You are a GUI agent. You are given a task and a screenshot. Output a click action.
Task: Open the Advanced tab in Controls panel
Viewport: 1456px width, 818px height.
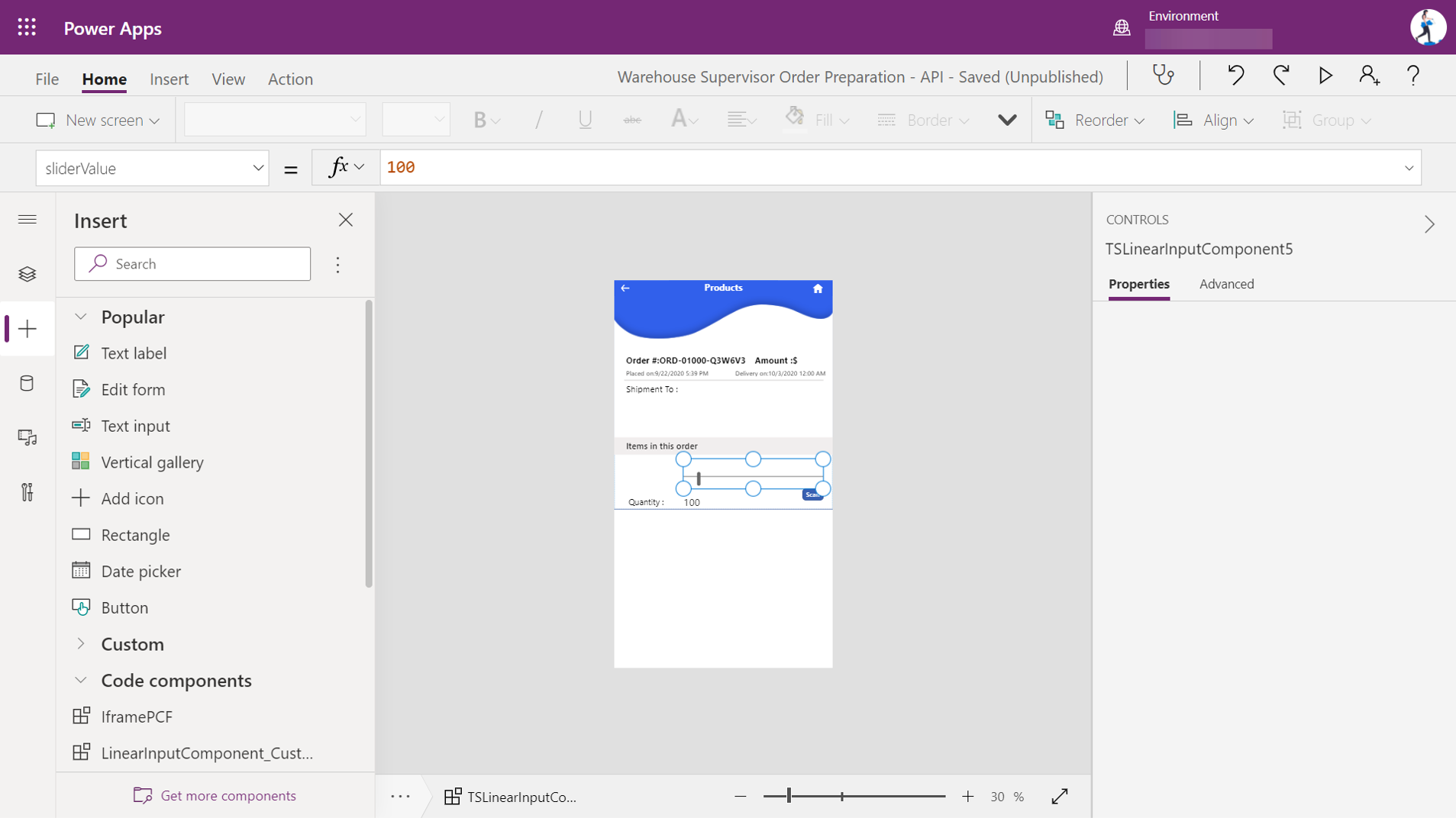(x=1225, y=284)
